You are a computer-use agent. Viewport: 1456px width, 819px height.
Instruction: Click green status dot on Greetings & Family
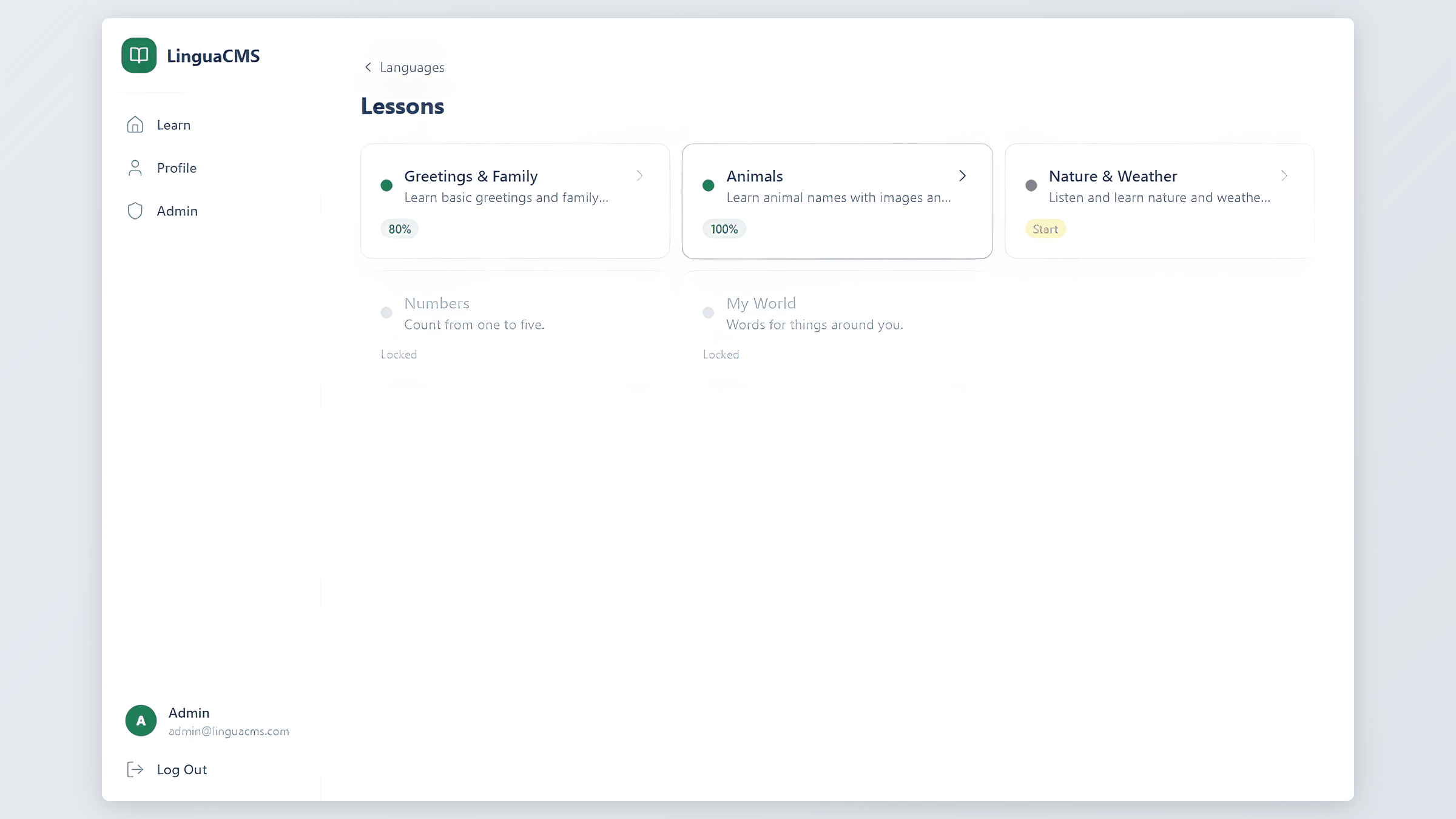tap(386, 186)
